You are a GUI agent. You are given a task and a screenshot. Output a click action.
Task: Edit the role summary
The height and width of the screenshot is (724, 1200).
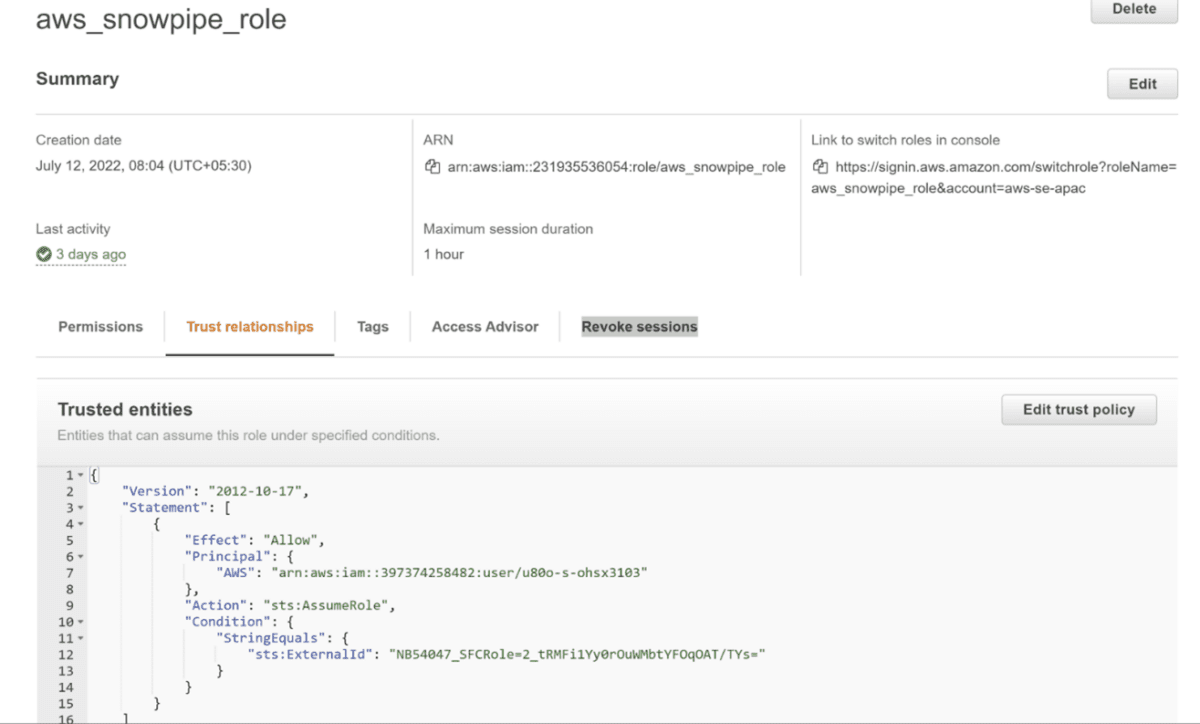[1142, 84]
